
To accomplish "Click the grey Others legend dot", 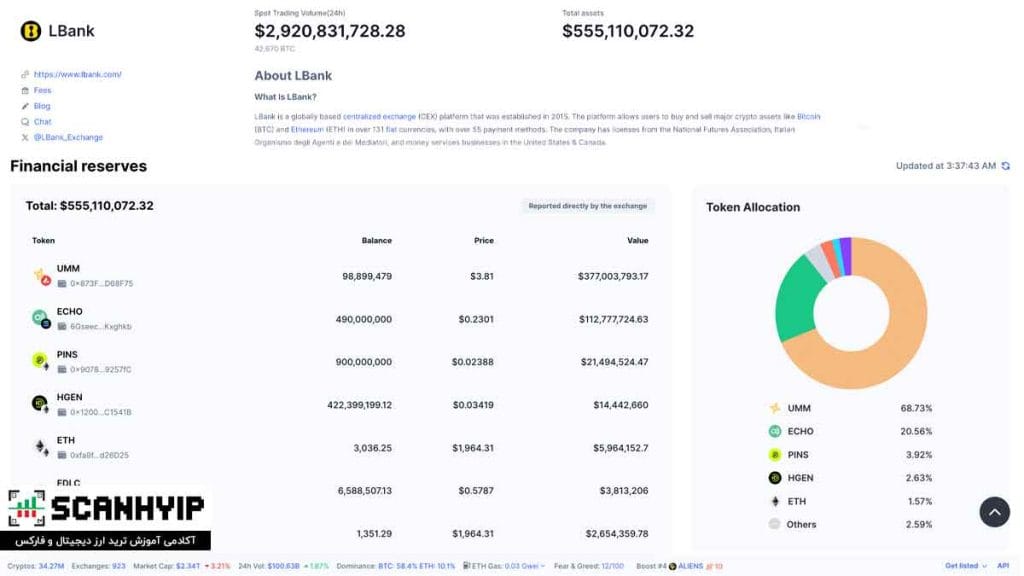I will (x=775, y=524).
